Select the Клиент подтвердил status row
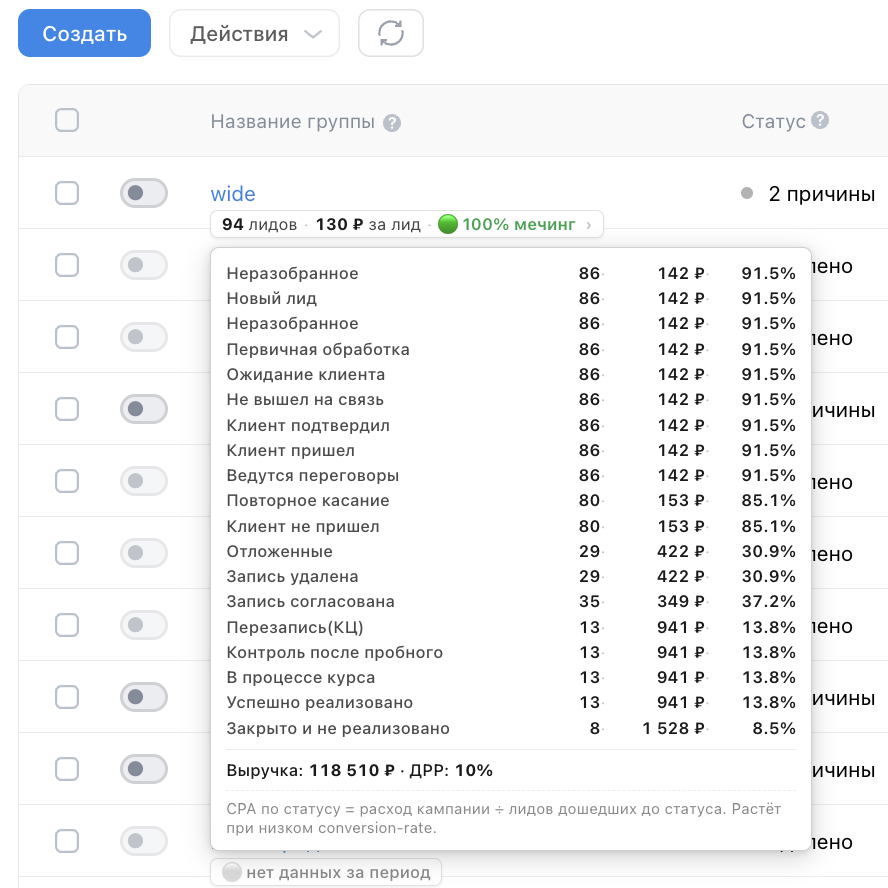 511,425
